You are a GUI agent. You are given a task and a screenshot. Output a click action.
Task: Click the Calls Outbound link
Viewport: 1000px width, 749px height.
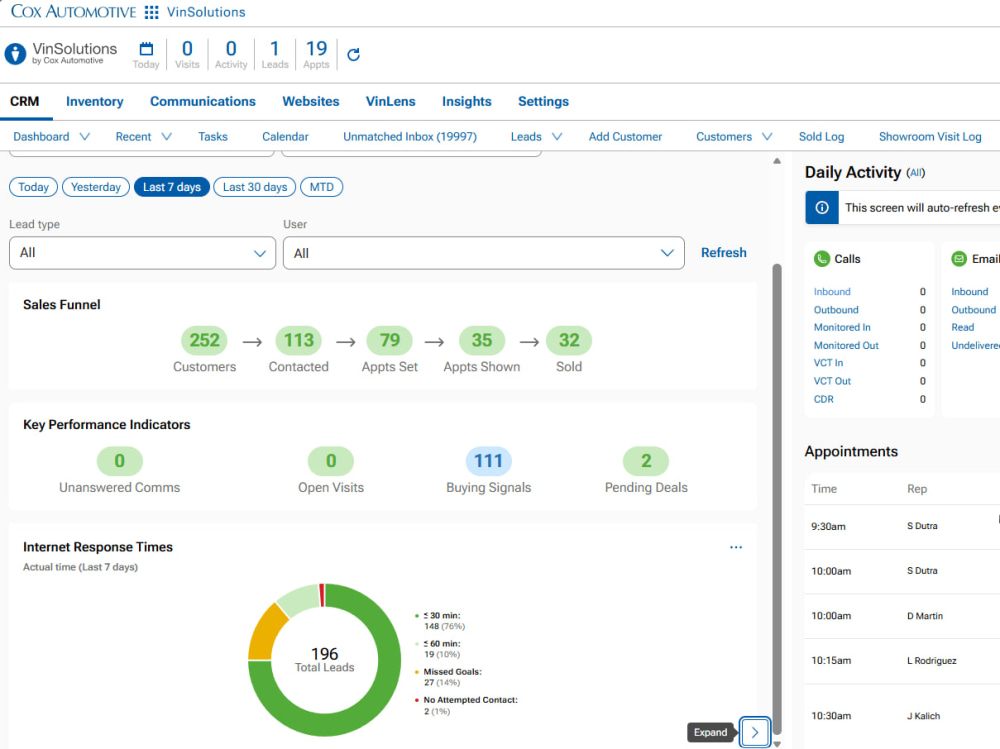(836, 309)
